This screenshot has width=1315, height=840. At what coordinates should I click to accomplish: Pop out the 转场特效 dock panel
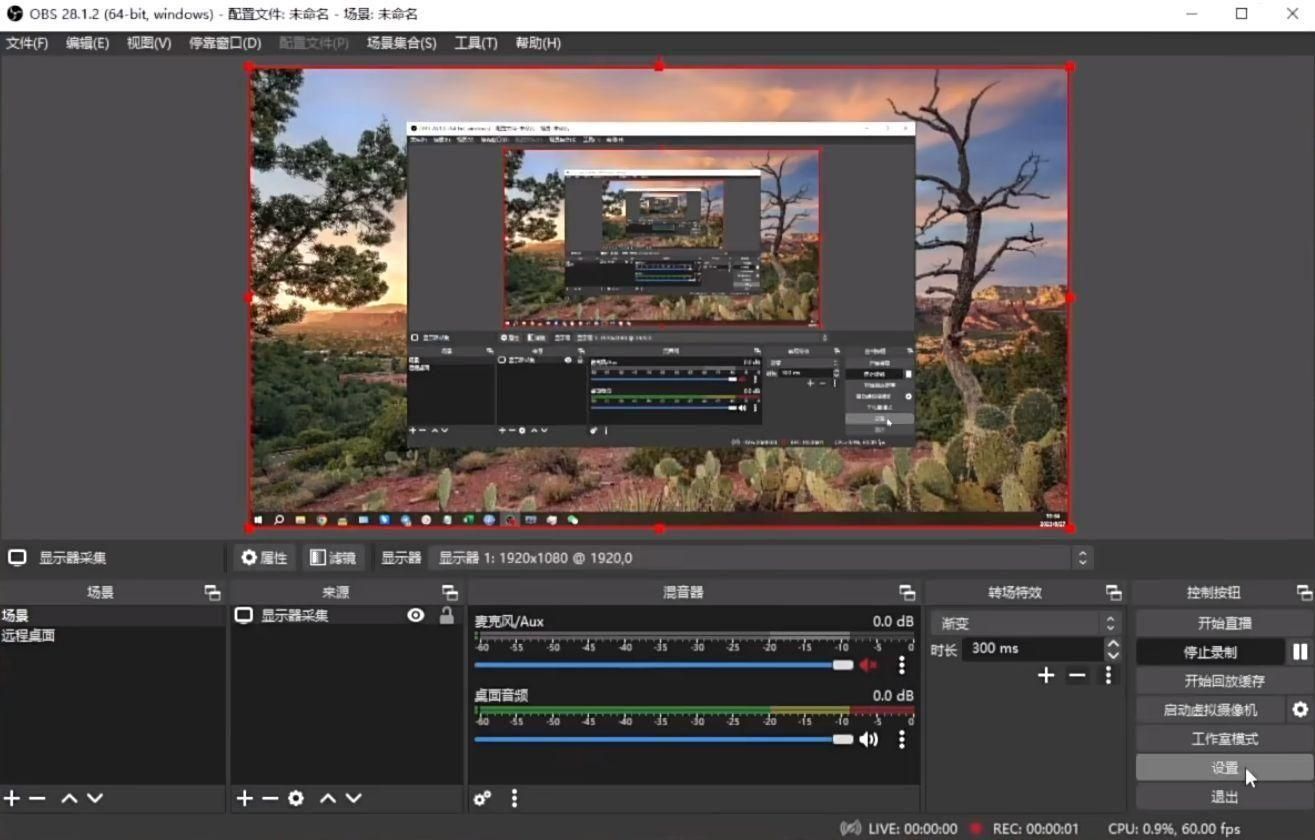1113,593
